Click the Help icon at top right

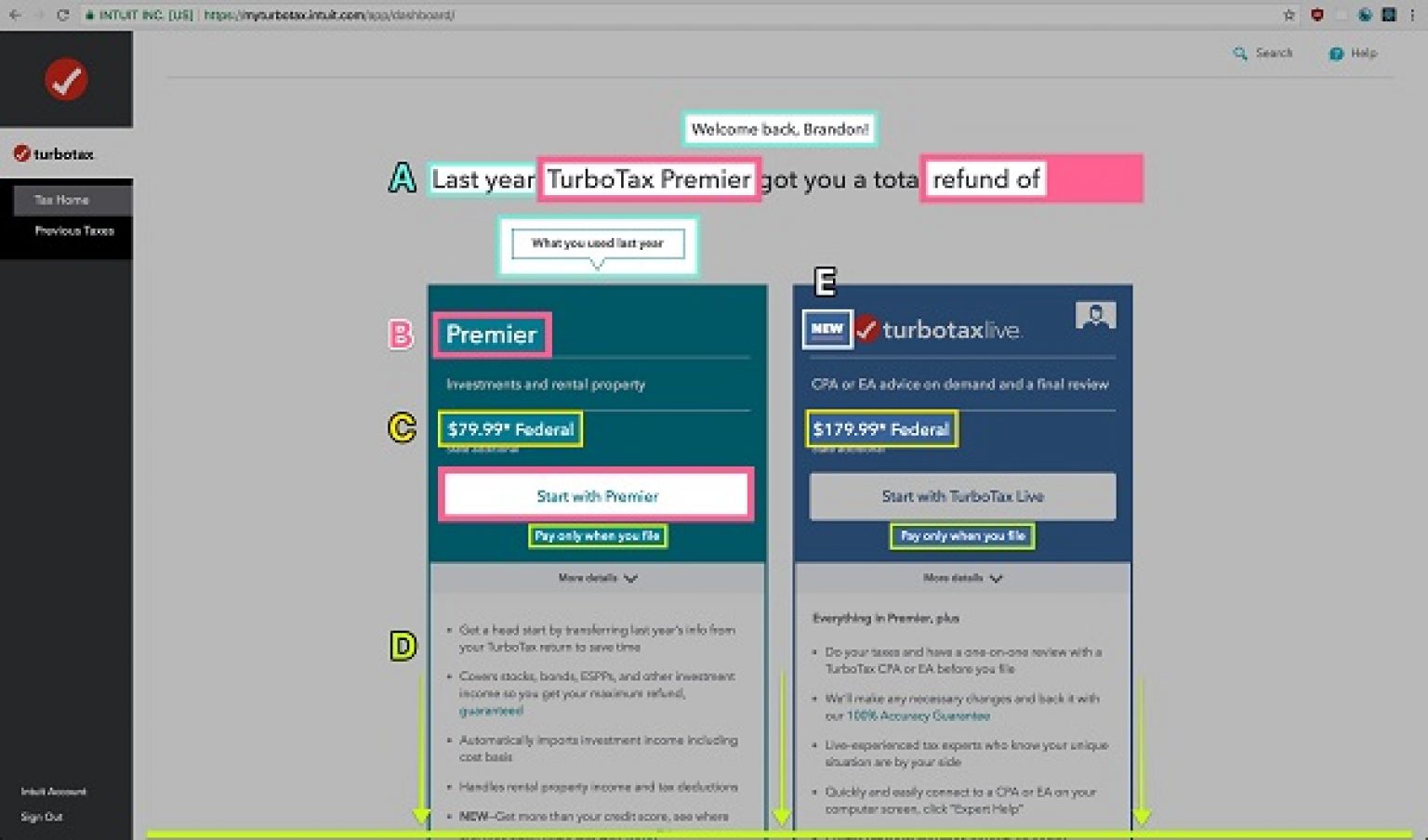[x=1336, y=54]
